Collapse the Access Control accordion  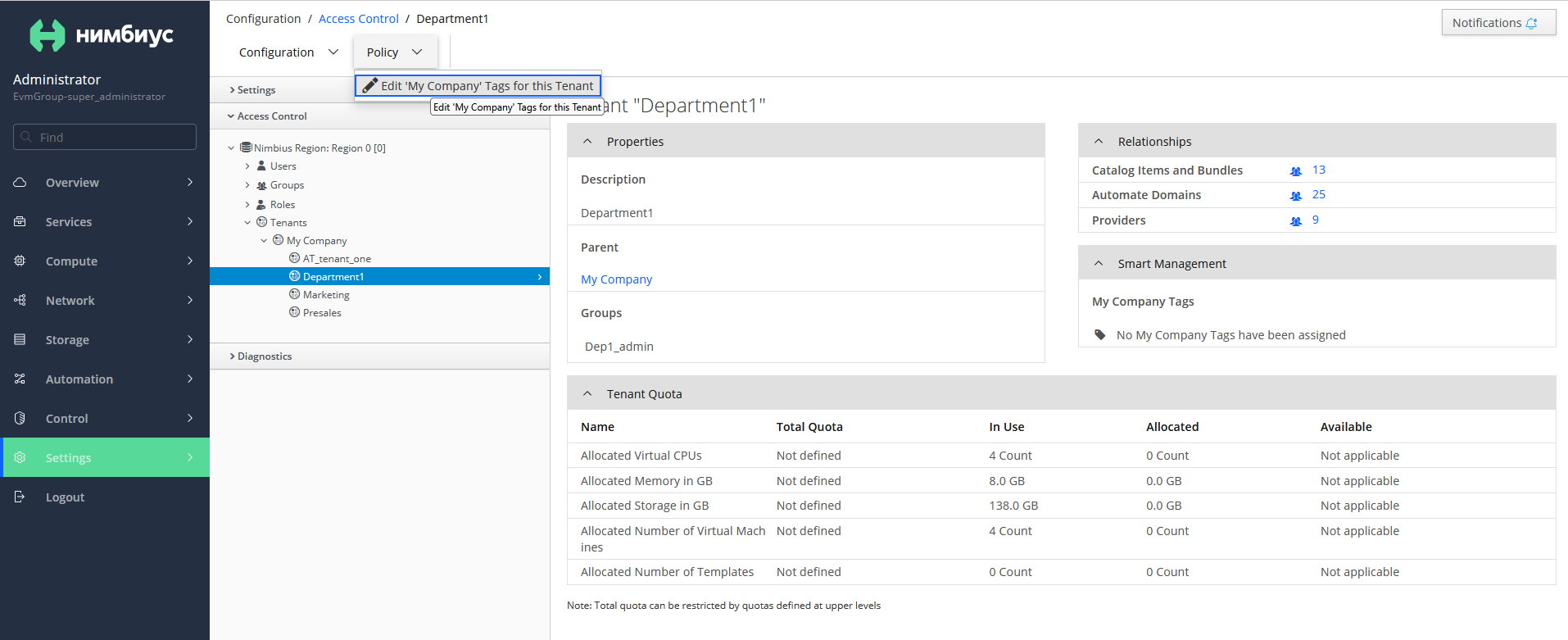[379, 116]
